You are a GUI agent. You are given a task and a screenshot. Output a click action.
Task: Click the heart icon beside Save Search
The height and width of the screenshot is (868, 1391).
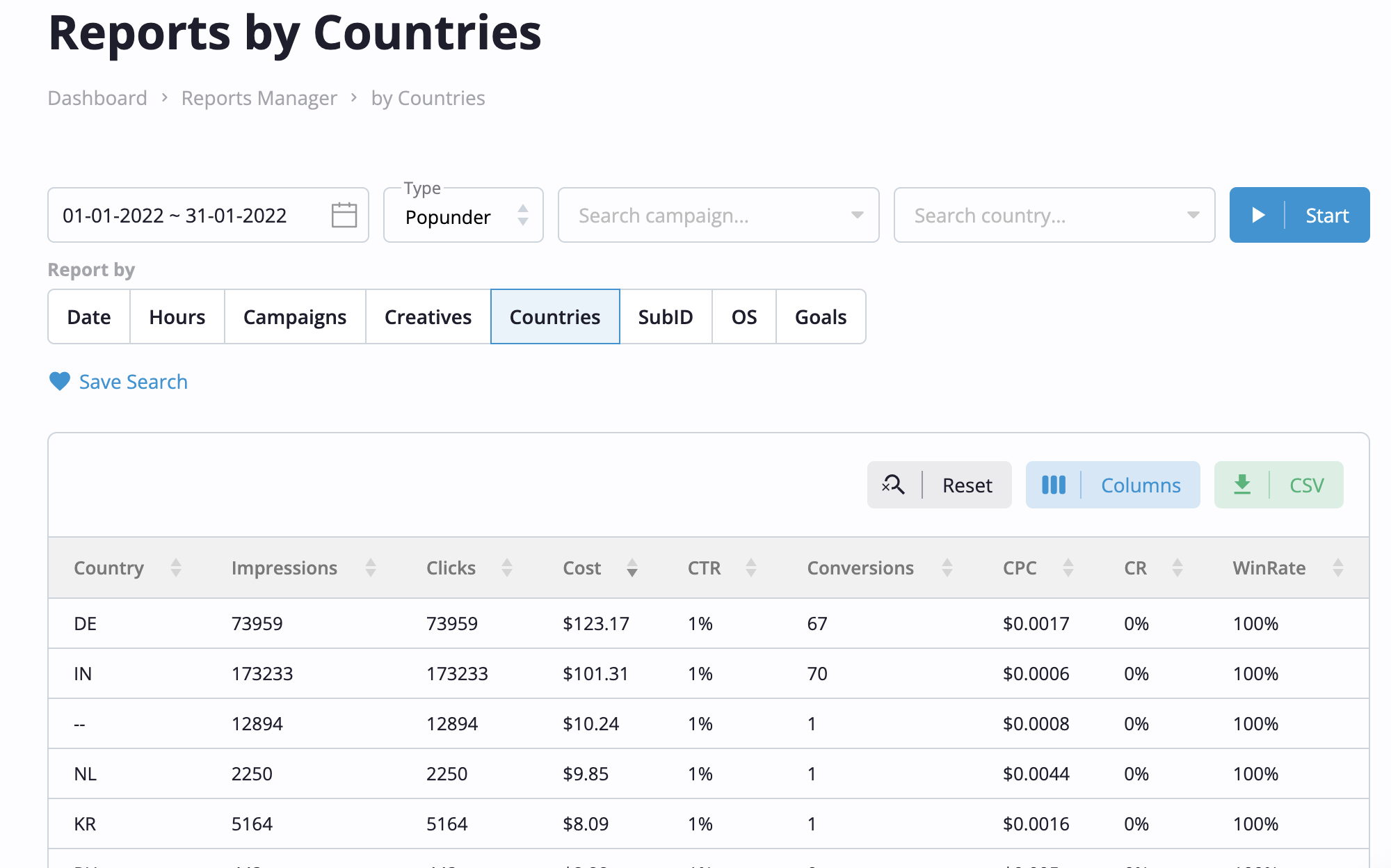[60, 381]
